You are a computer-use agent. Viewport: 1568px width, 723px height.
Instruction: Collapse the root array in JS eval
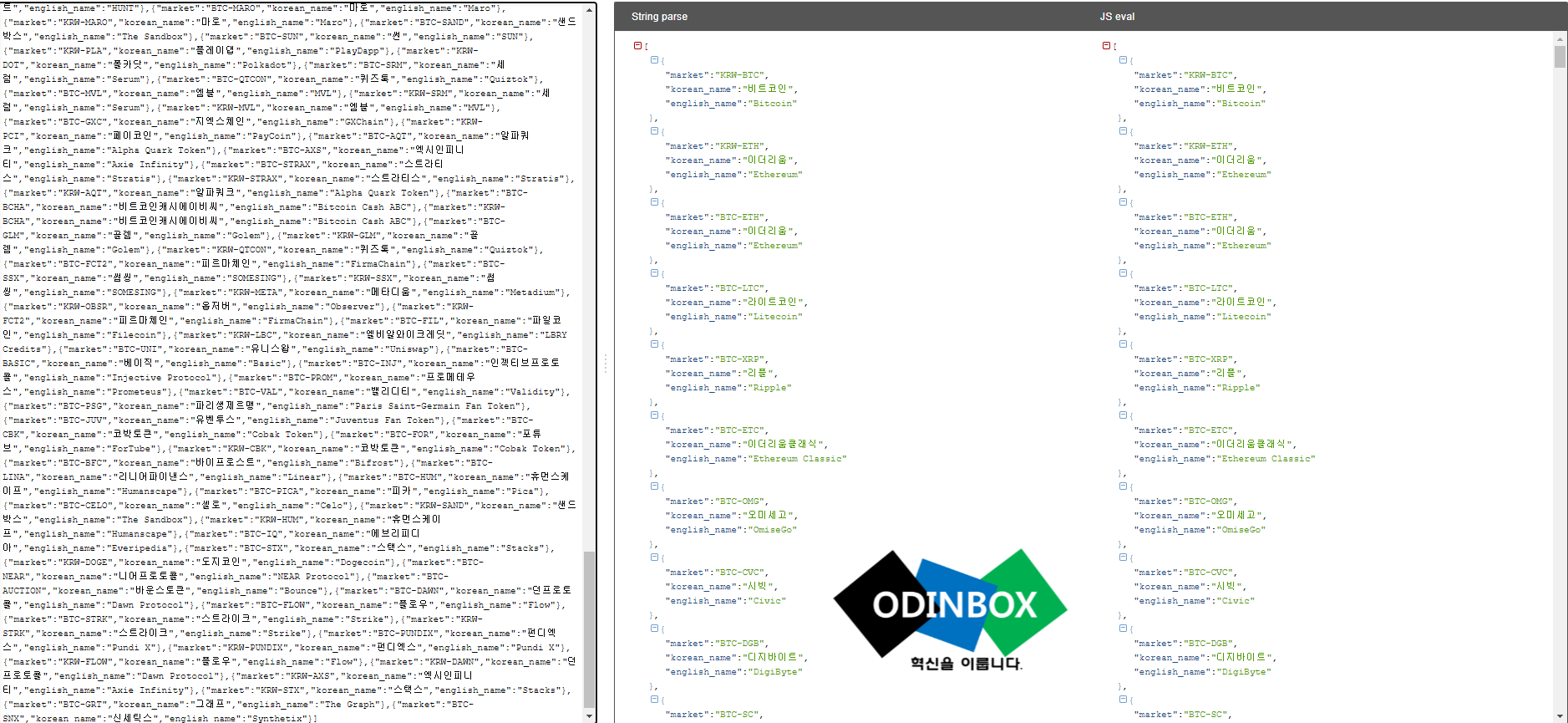pos(1106,46)
